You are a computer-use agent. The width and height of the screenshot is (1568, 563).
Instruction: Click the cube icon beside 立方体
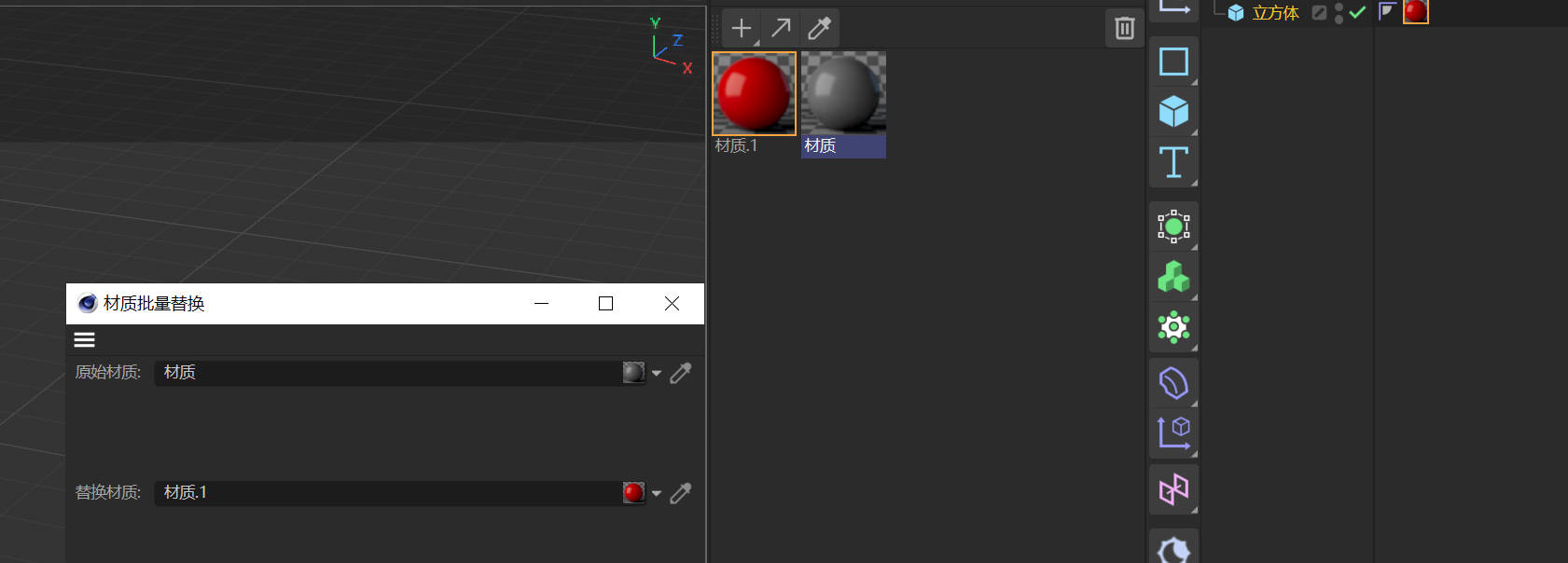click(1236, 12)
